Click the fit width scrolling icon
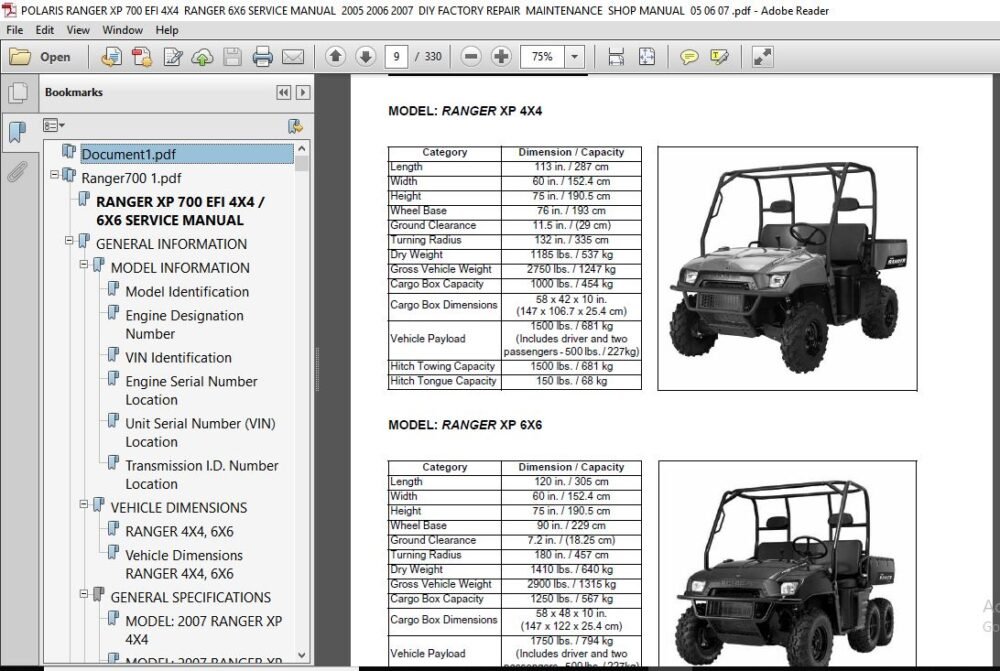 616,57
